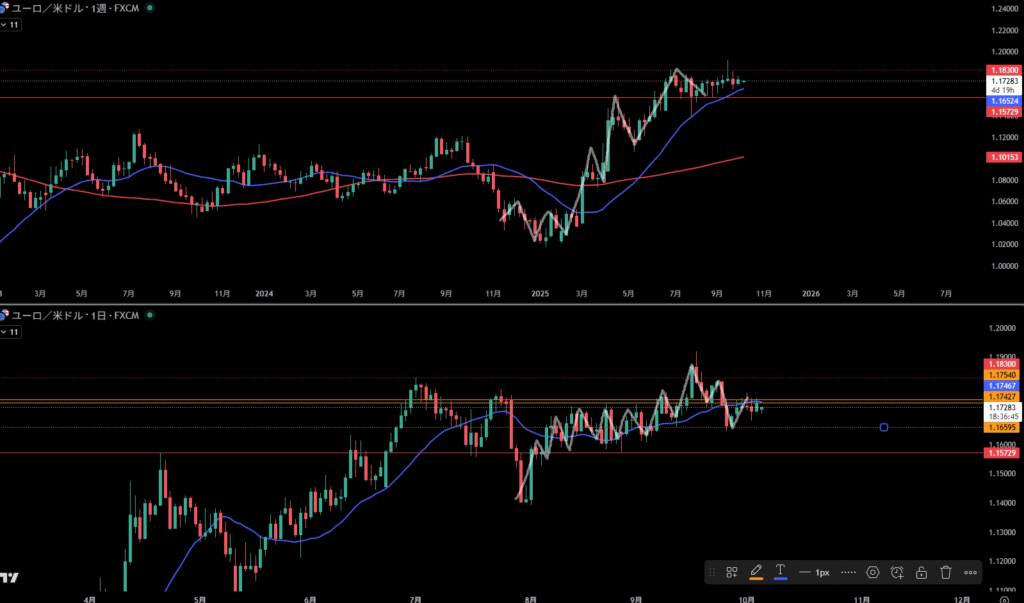This screenshot has width=1024, height=603.
Task: Grab the floating toolbar drag handle
Action: coord(712,572)
